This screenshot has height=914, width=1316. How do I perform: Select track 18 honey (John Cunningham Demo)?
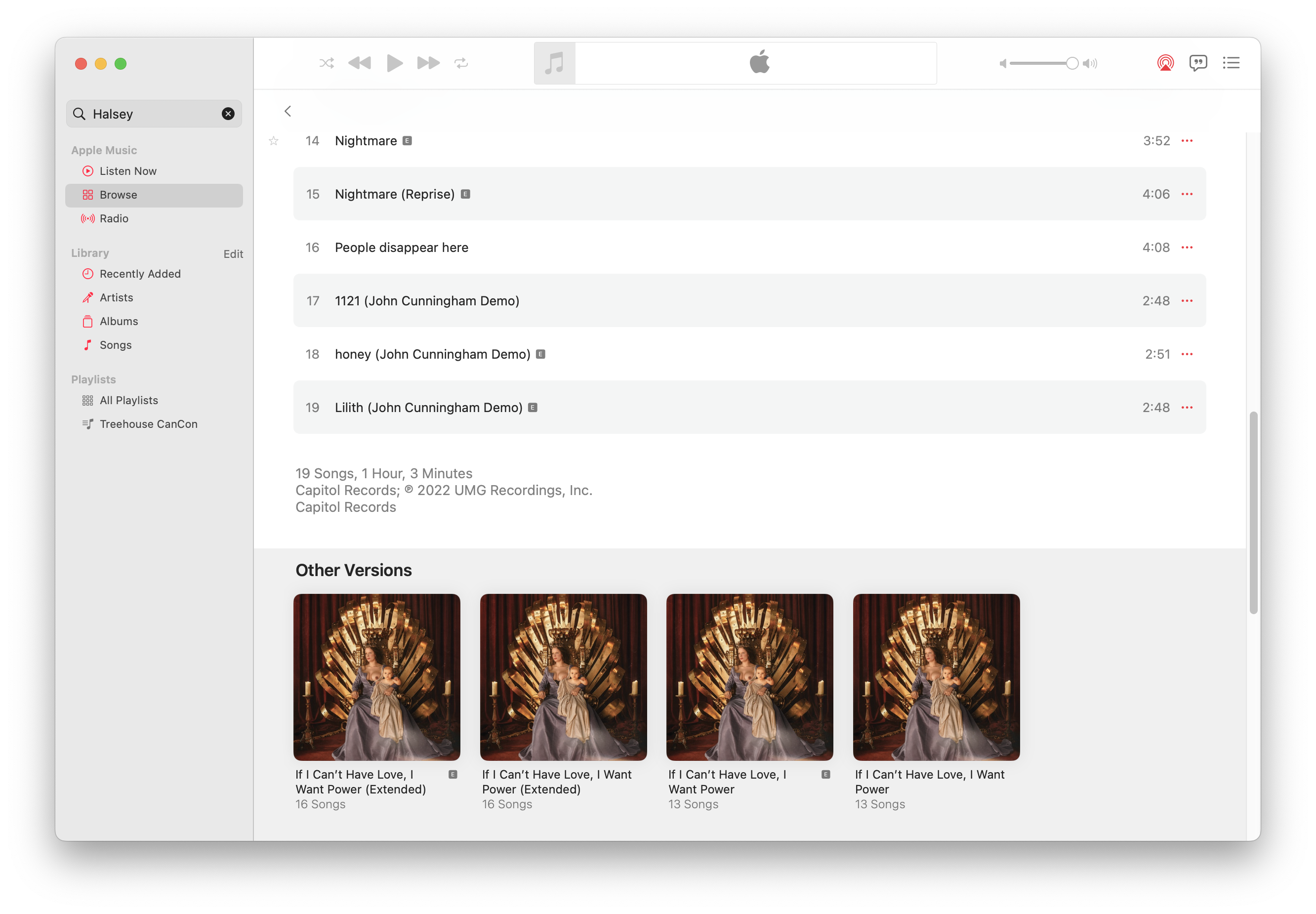(x=749, y=354)
